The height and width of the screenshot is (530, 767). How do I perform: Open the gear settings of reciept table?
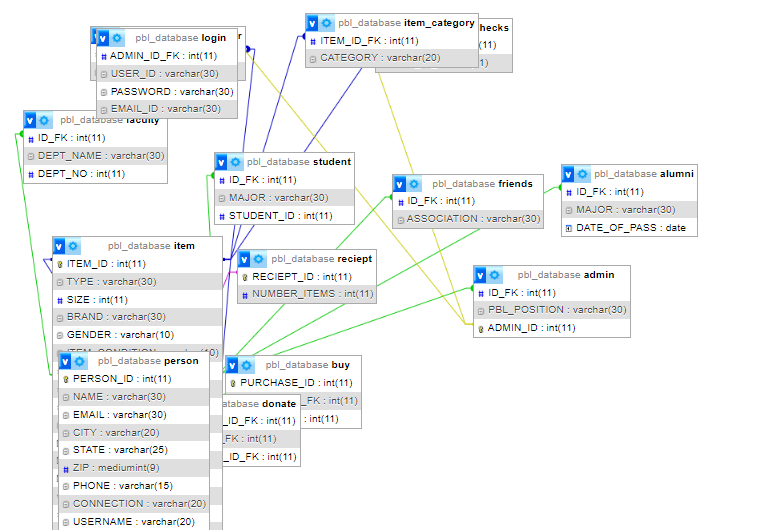click(x=258, y=259)
